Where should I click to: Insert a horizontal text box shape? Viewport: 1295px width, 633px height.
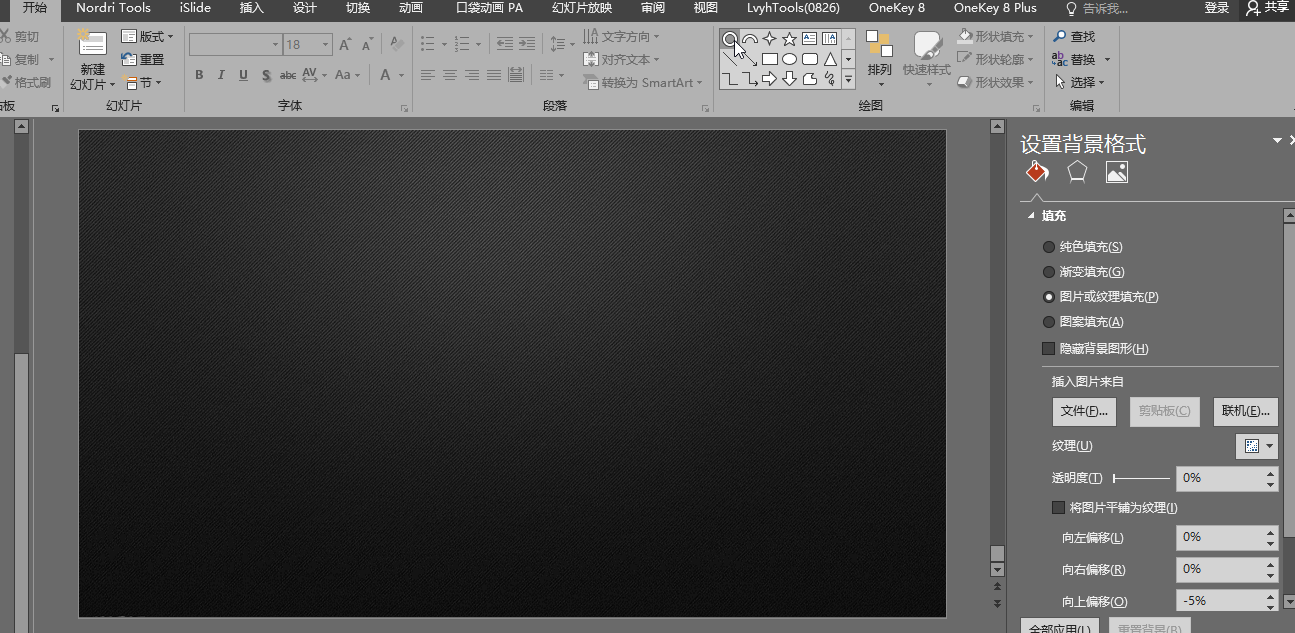[810, 39]
